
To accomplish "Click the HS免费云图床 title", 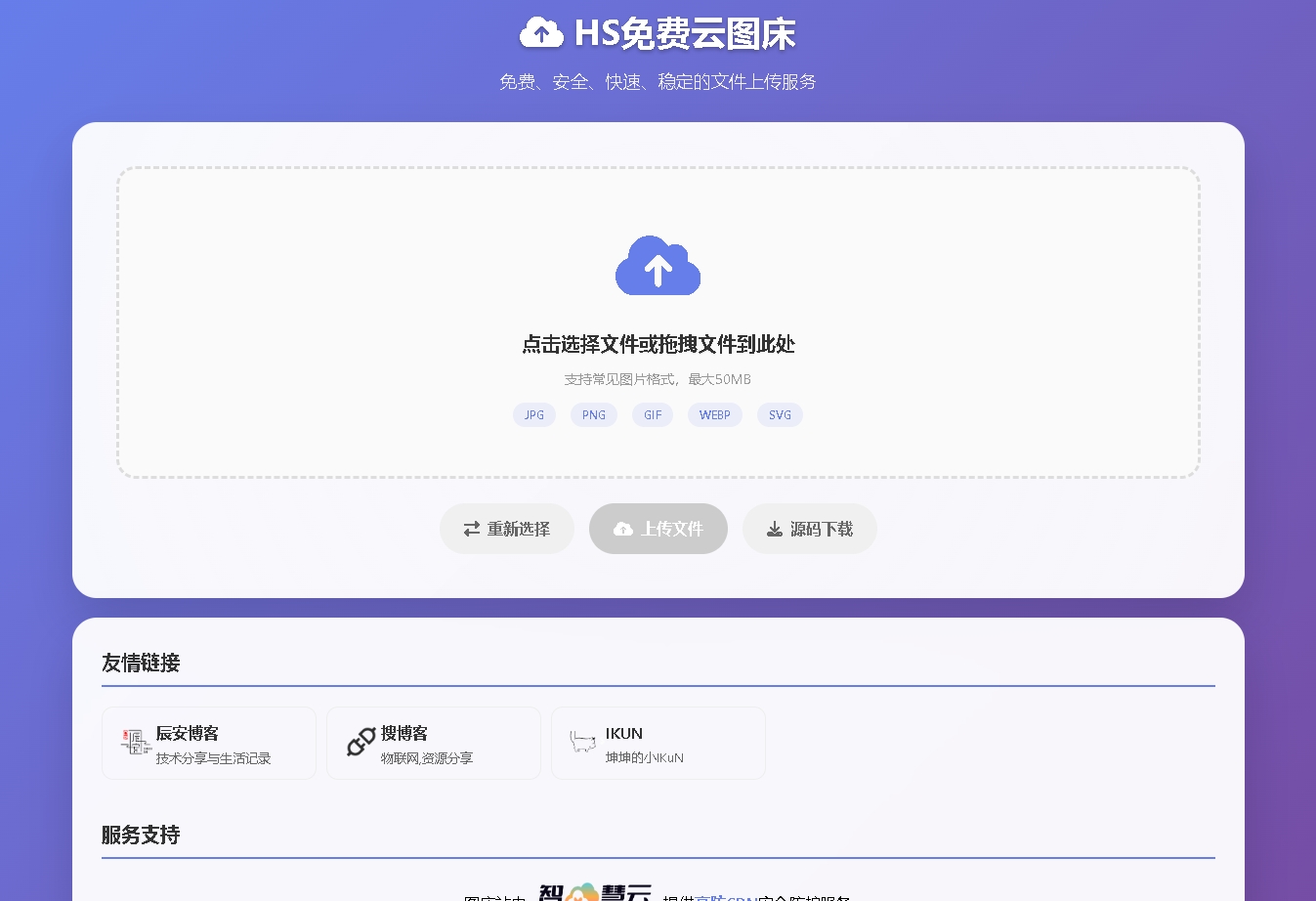I will coord(685,34).
